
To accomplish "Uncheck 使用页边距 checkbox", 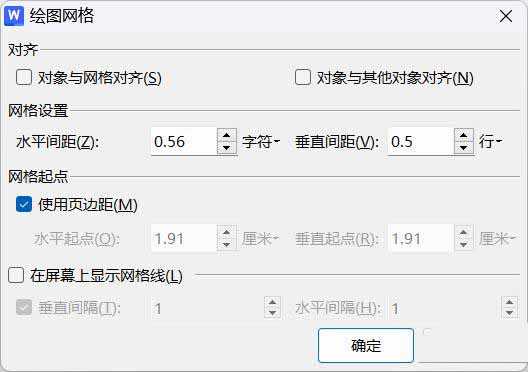I will point(24,204).
